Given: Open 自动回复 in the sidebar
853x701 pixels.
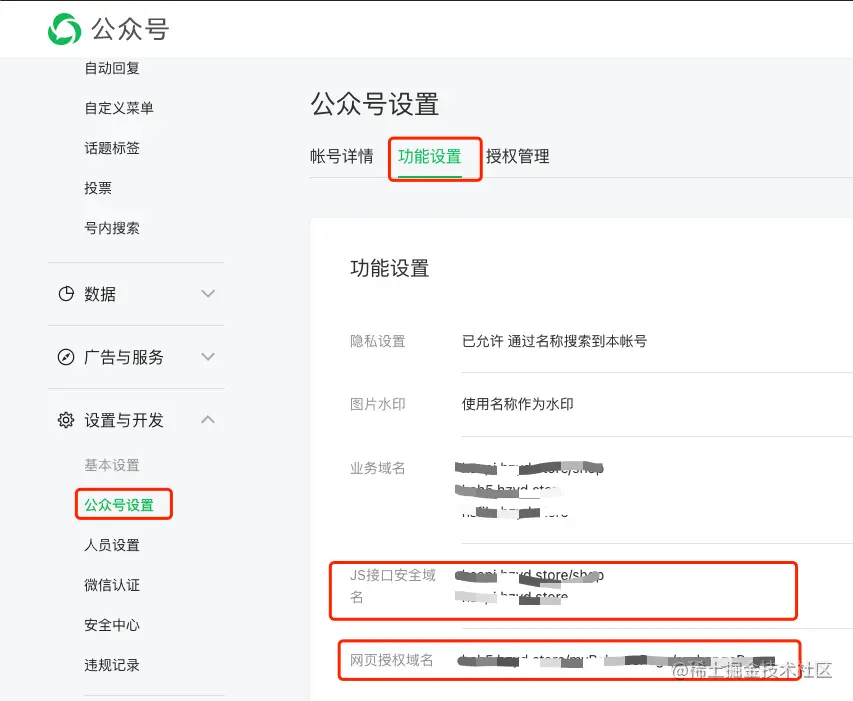Looking at the screenshot, I should 112,68.
